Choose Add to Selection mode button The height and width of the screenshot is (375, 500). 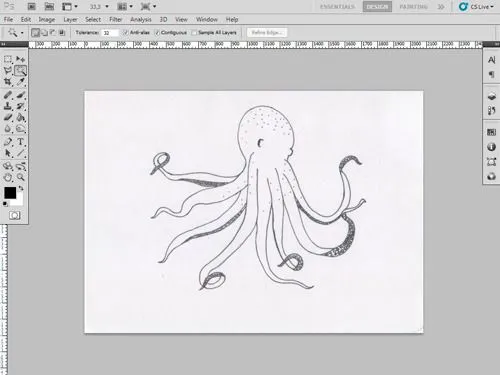[44, 32]
